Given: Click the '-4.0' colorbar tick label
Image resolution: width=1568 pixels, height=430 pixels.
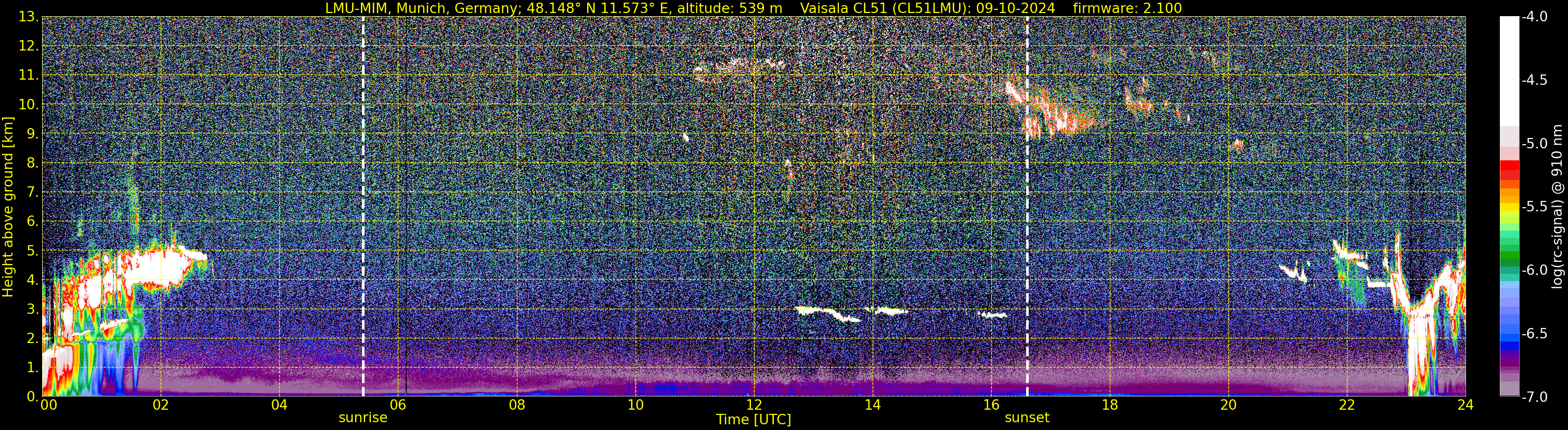Looking at the screenshot, I should 1534,17.
